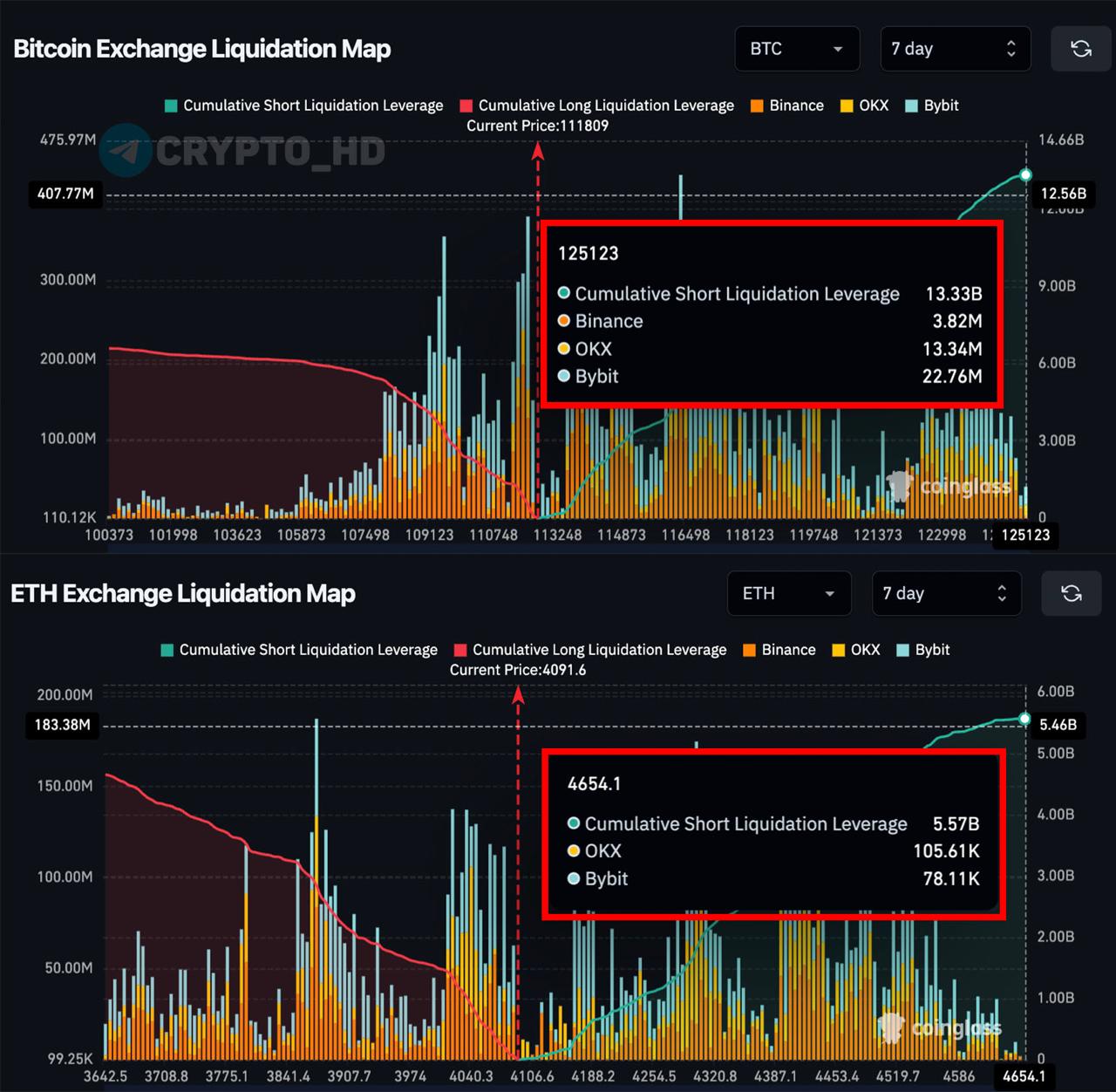Toggle Bybit series in the Bitcoin legend

coord(932,106)
